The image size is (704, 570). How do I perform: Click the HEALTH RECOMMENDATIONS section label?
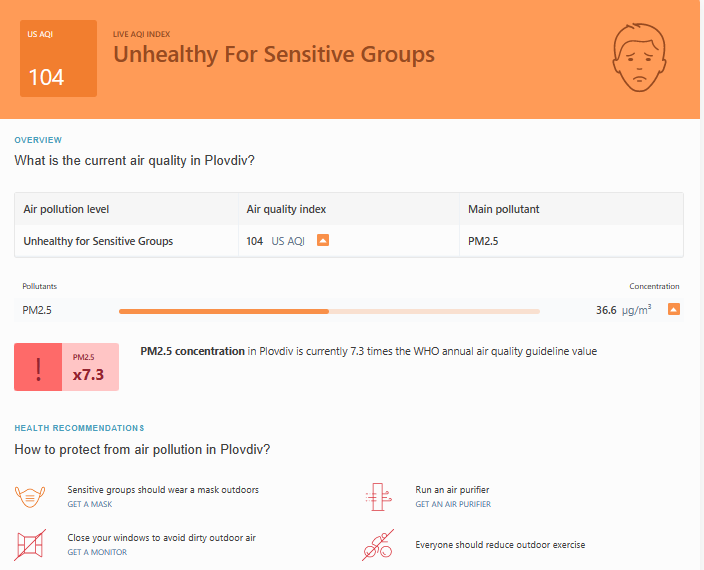pos(79,428)
